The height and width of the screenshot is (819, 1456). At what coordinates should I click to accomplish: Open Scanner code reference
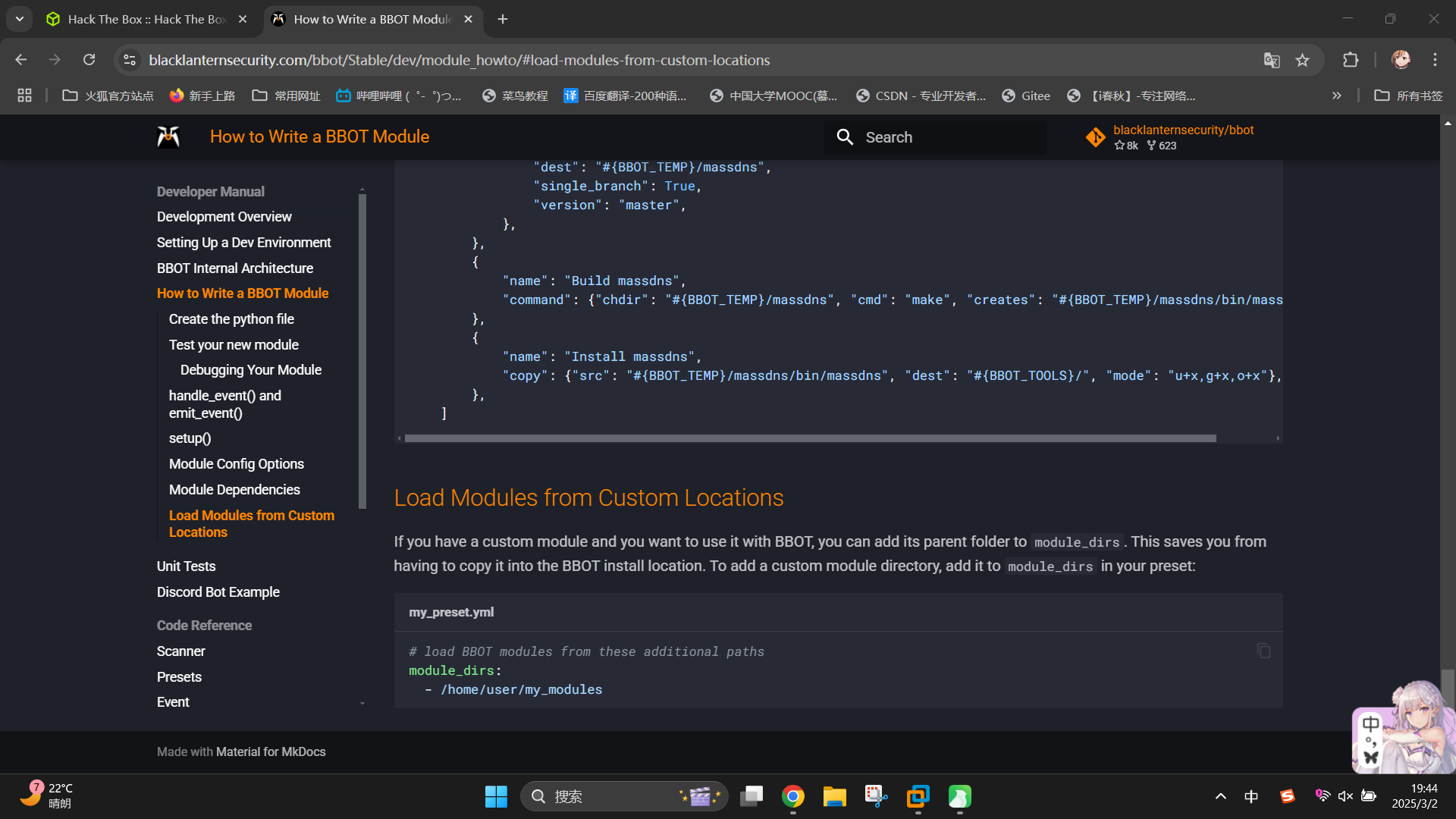pyautogui.click(x=180, y=651)
